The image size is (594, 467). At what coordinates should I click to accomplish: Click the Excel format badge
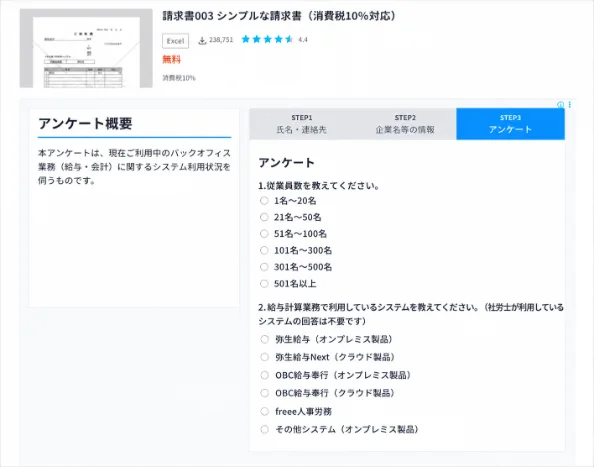175,41
